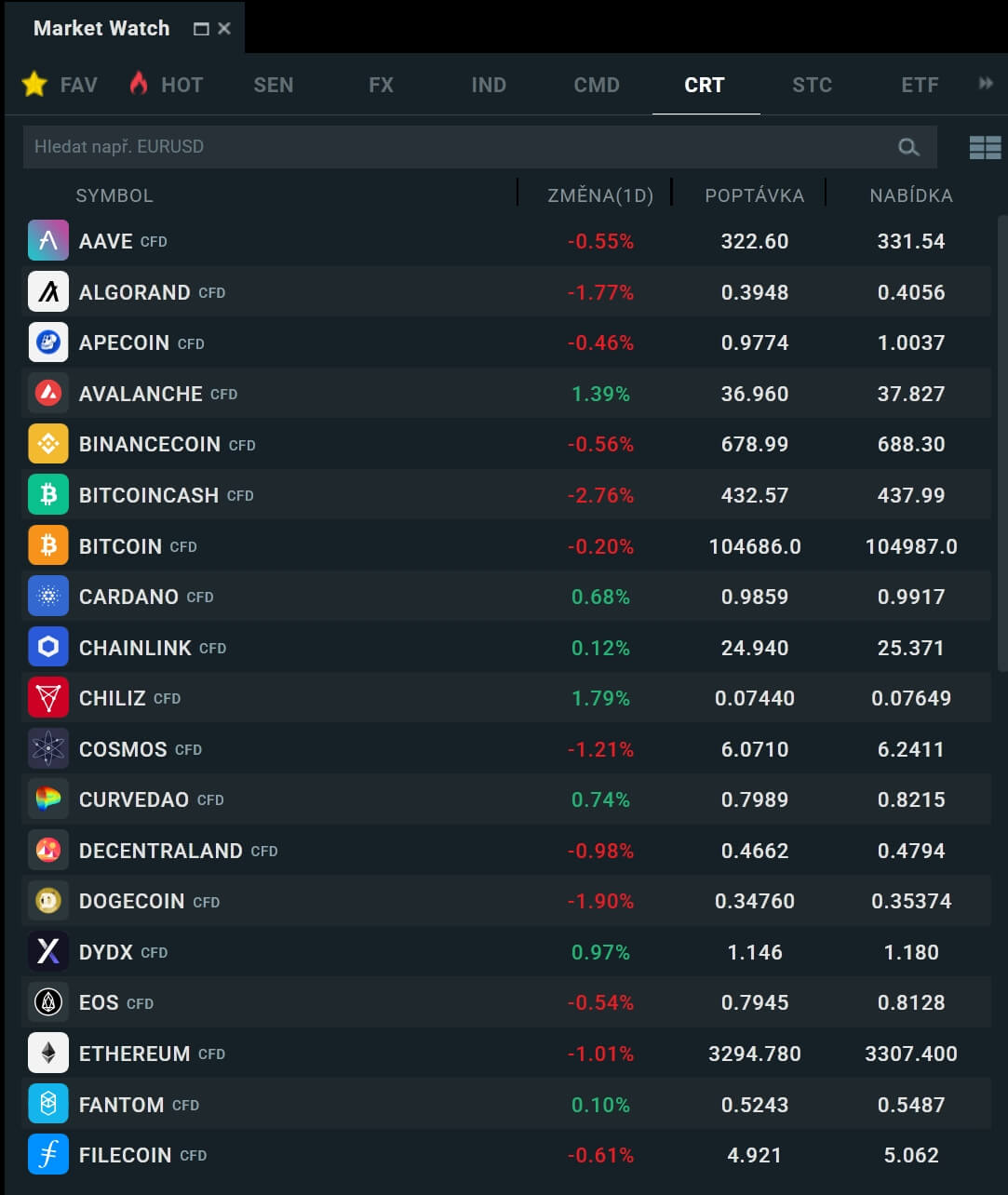Switch to the HOT tab
The height and width of the screenshot is (1195, 1008).
pos(167,85)
